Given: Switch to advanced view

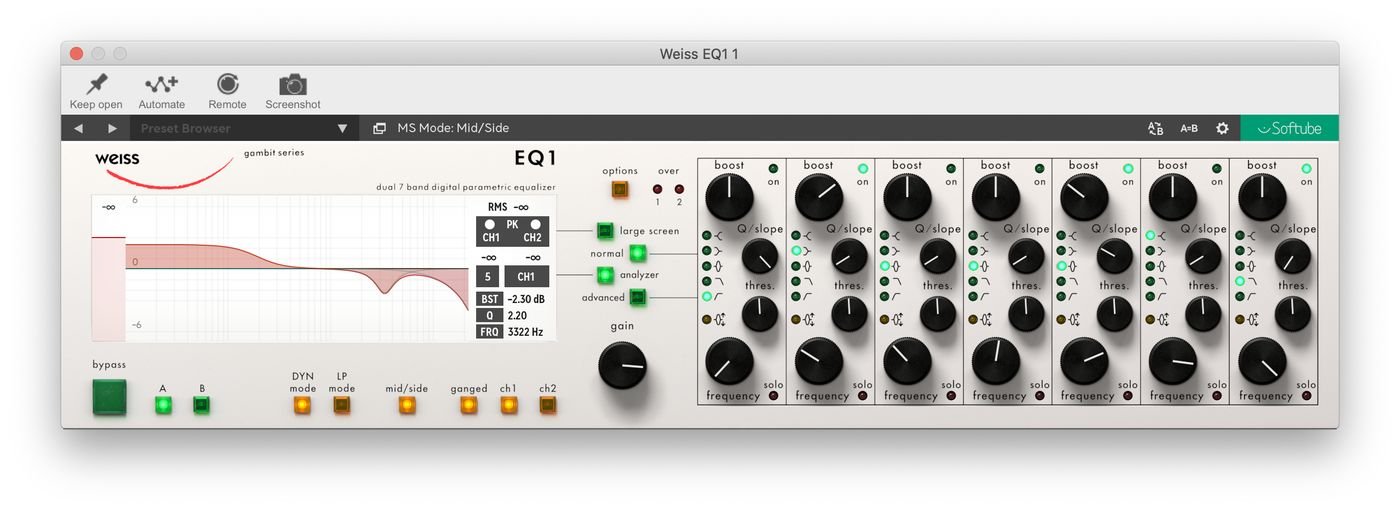Looking at the screenshot, I should [637, 297].
